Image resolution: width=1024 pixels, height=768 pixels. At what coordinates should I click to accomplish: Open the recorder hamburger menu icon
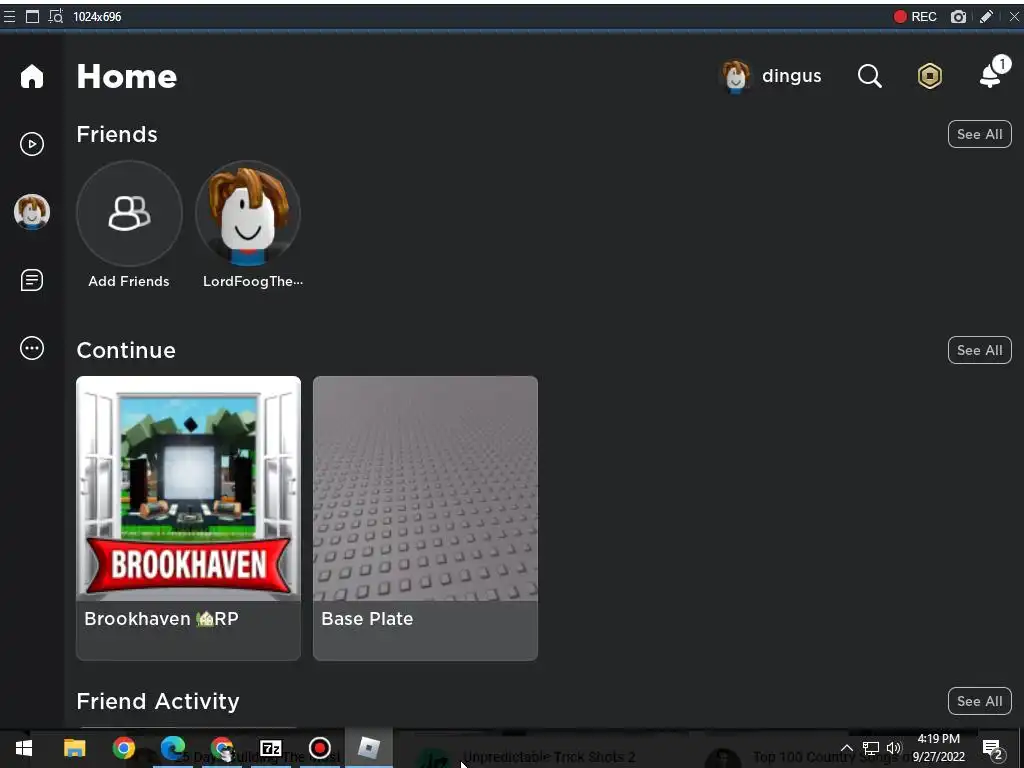pyautogui.click(x=9, y=16)
